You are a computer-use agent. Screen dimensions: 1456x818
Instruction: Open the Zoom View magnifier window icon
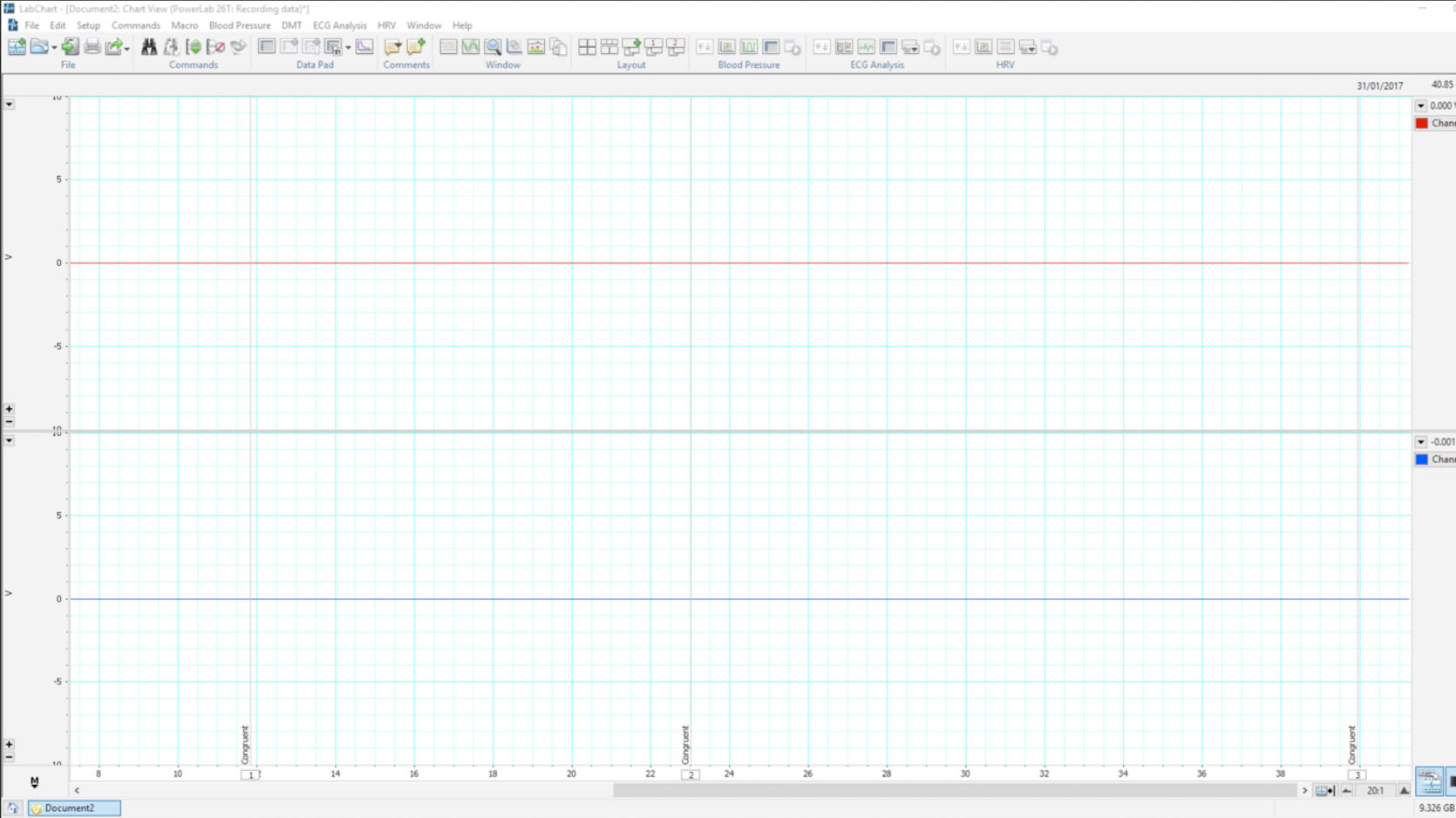(x=493, y=47)
